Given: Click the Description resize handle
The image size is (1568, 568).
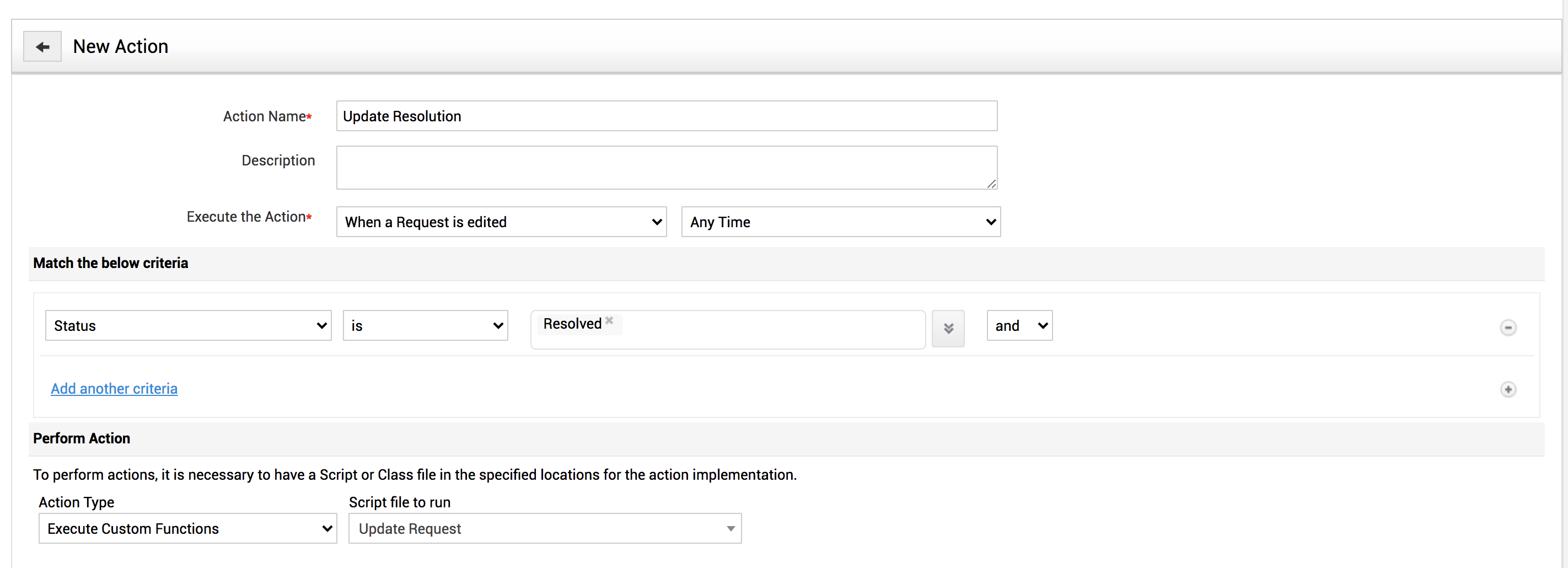Looking at the screenshot, I should pos(991,184).
